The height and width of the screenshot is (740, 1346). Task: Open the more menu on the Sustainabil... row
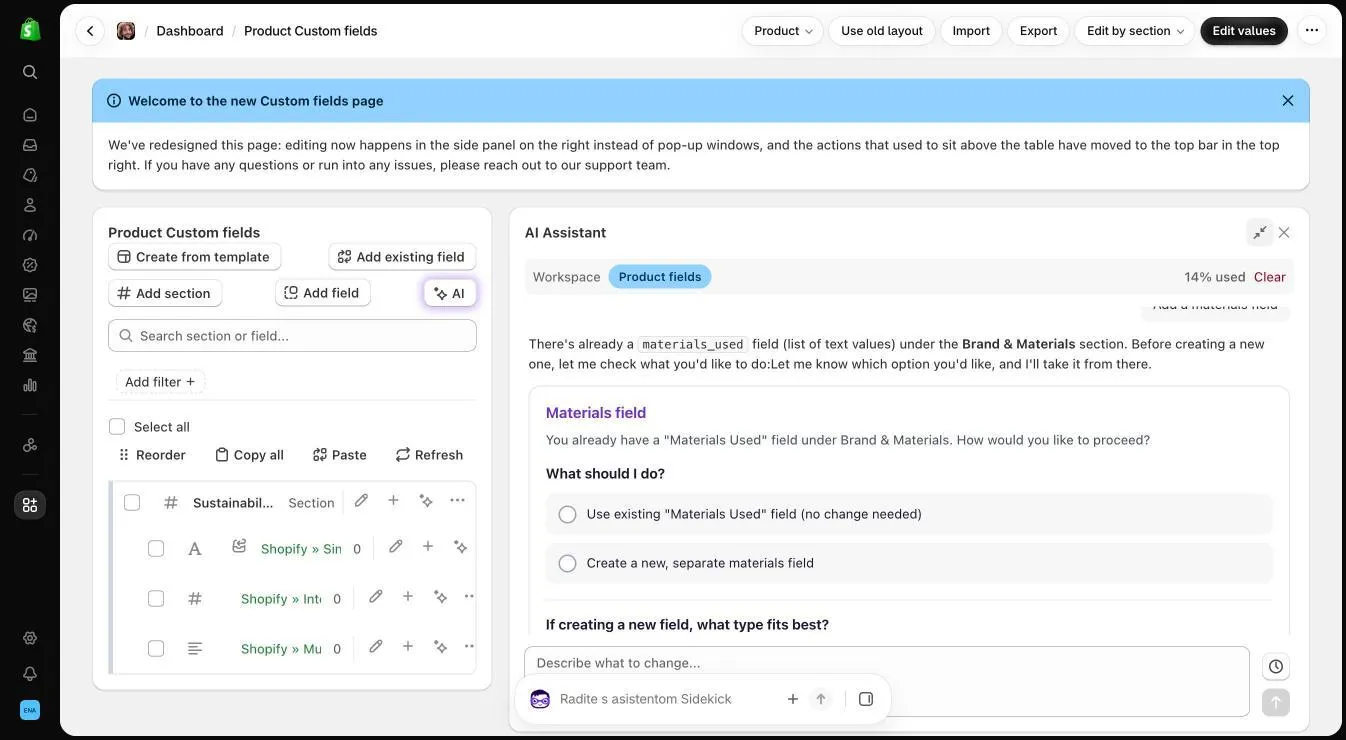[x=457, y=500]
